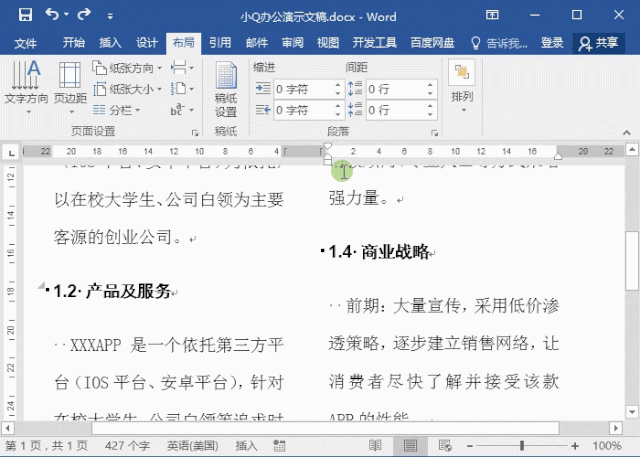Click the spacing-before value field
The height and width of the screenshot is (457, 640).
click(x=396, y=89)
